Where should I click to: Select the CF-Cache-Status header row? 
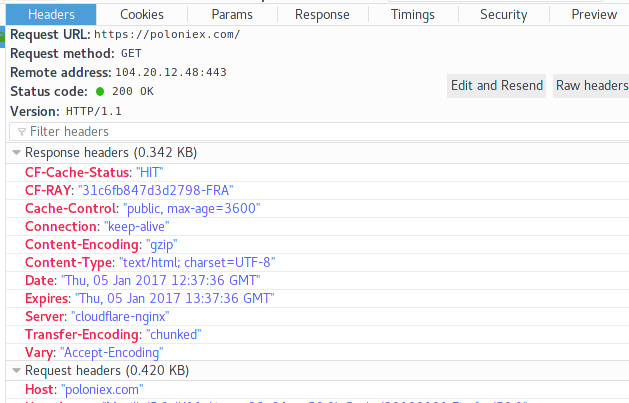pos(317,172)
